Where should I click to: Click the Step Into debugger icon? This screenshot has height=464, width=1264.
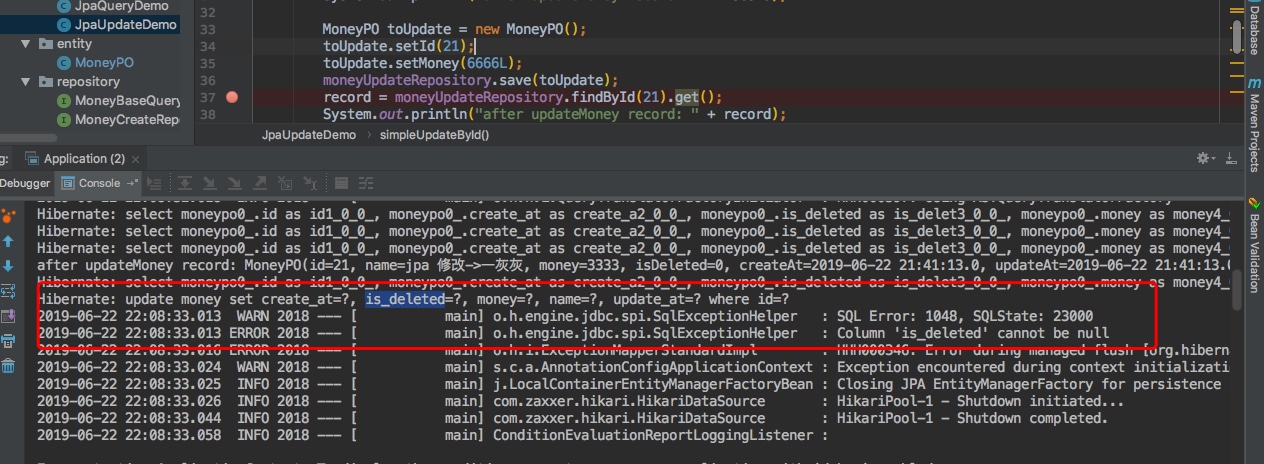pyautogui.click(x=211, y=183)
